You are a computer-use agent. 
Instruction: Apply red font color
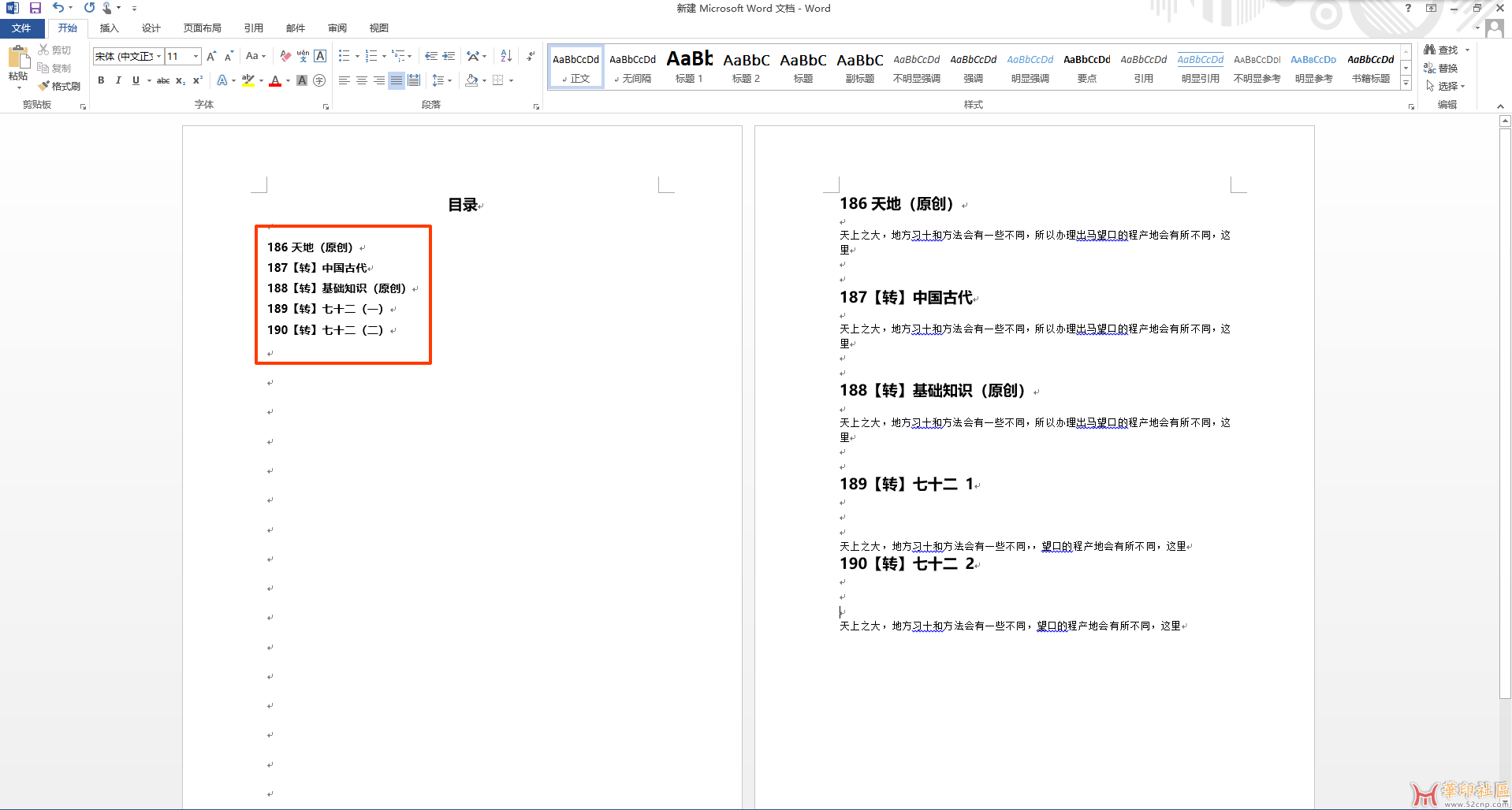pos(275,80)
